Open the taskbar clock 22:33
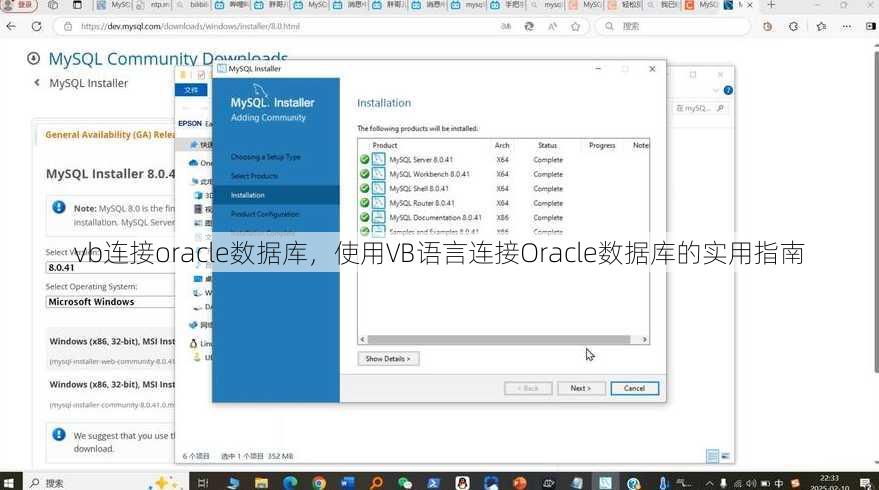Image resolution: width=879 pixels, height=490 pixels. [829, 482]
